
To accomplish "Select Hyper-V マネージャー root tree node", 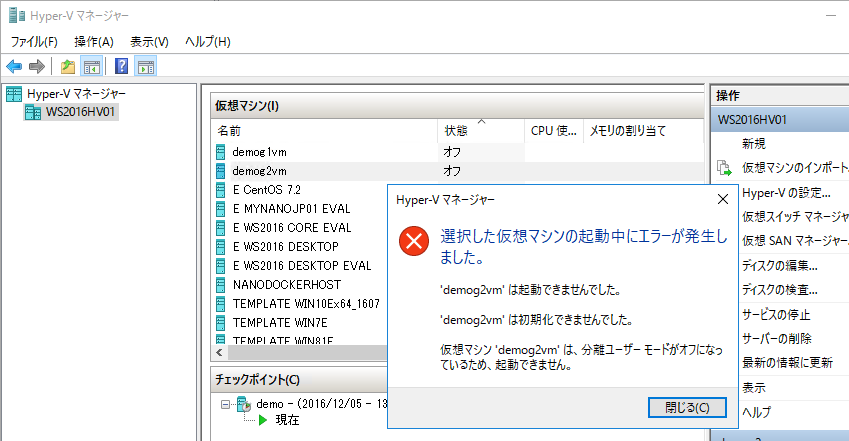I will [x=76, y=94].
